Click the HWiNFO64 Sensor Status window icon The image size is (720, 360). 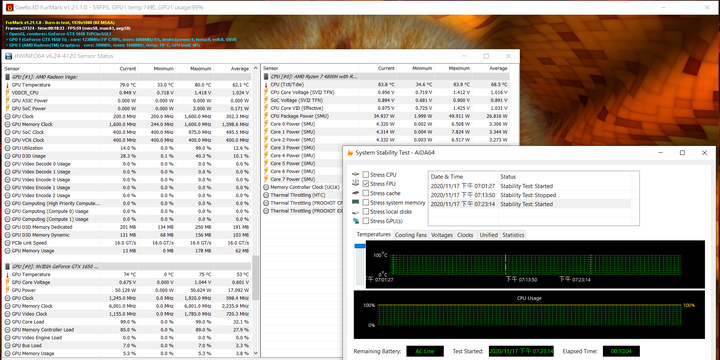pyautogui.click(x=8, y=56)
